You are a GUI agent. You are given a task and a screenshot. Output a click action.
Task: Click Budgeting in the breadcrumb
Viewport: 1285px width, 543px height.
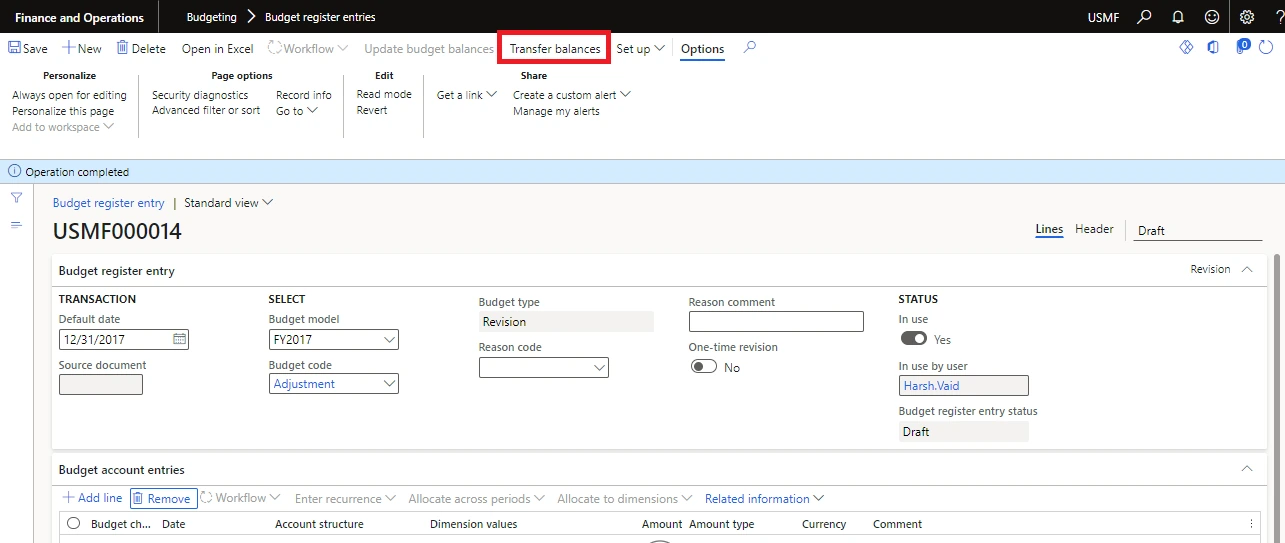point(212,17)
